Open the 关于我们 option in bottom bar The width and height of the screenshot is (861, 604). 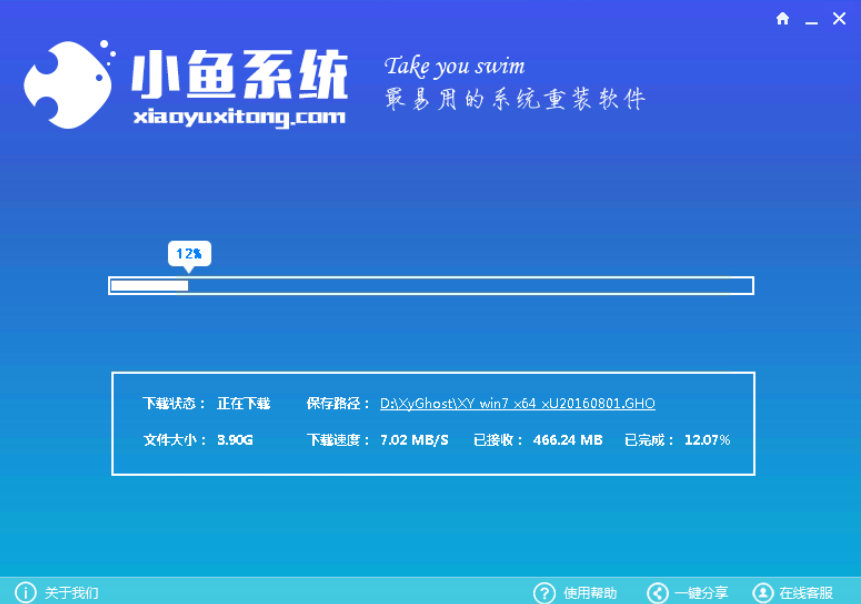coord(73,592)
